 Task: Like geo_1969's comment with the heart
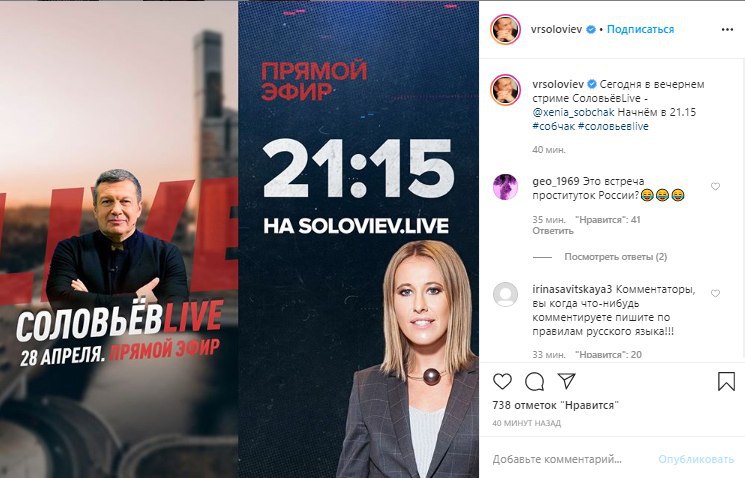click(715, 186)
